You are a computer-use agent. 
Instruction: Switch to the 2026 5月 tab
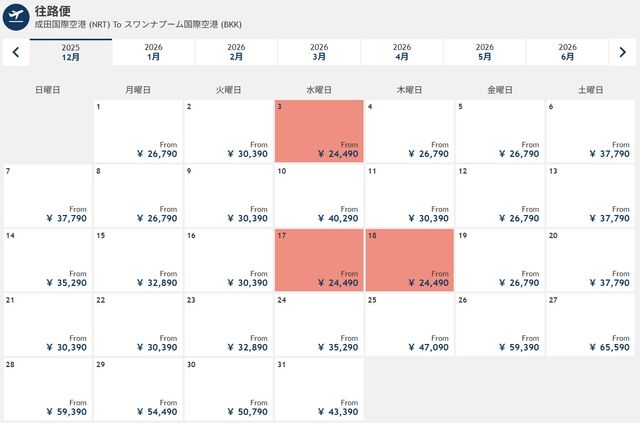click(485, 52)
